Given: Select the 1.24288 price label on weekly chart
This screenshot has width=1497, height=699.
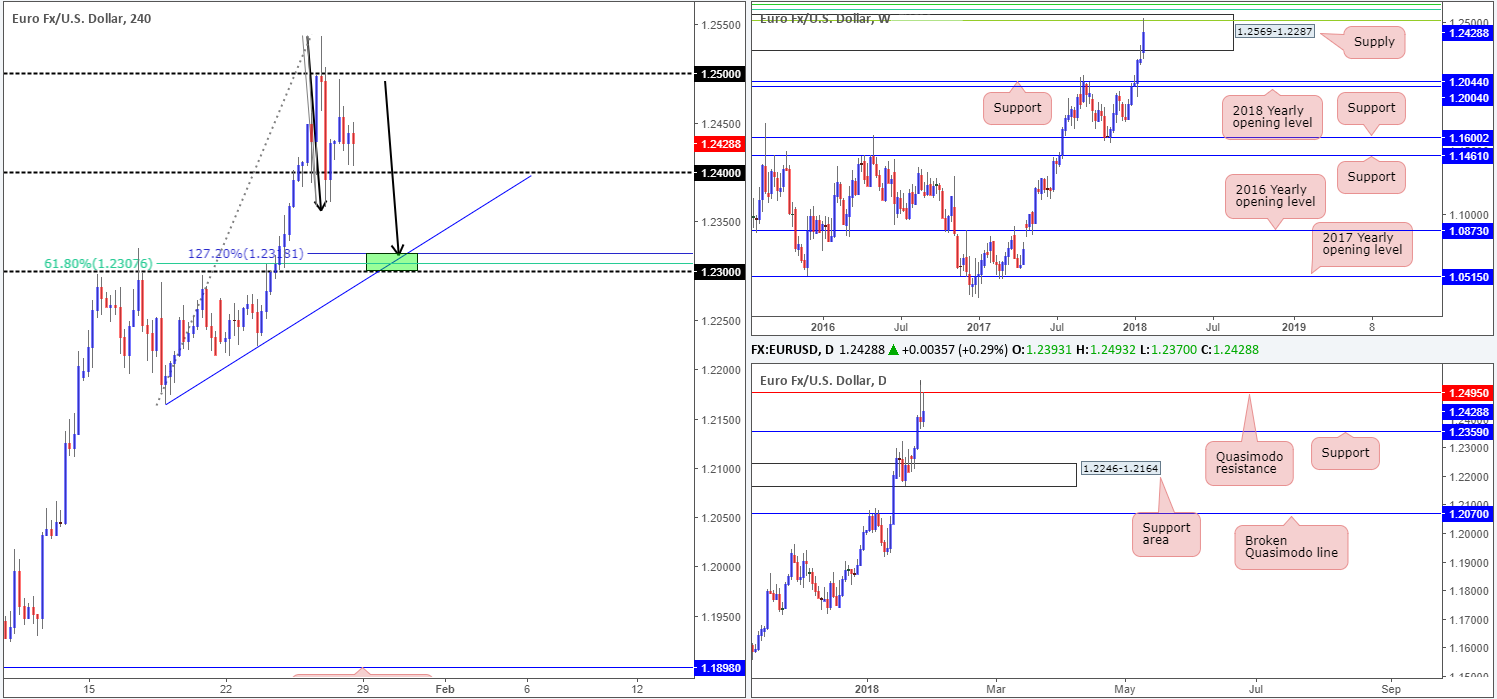Looking at the screenshot, I should coord(1466,33).
